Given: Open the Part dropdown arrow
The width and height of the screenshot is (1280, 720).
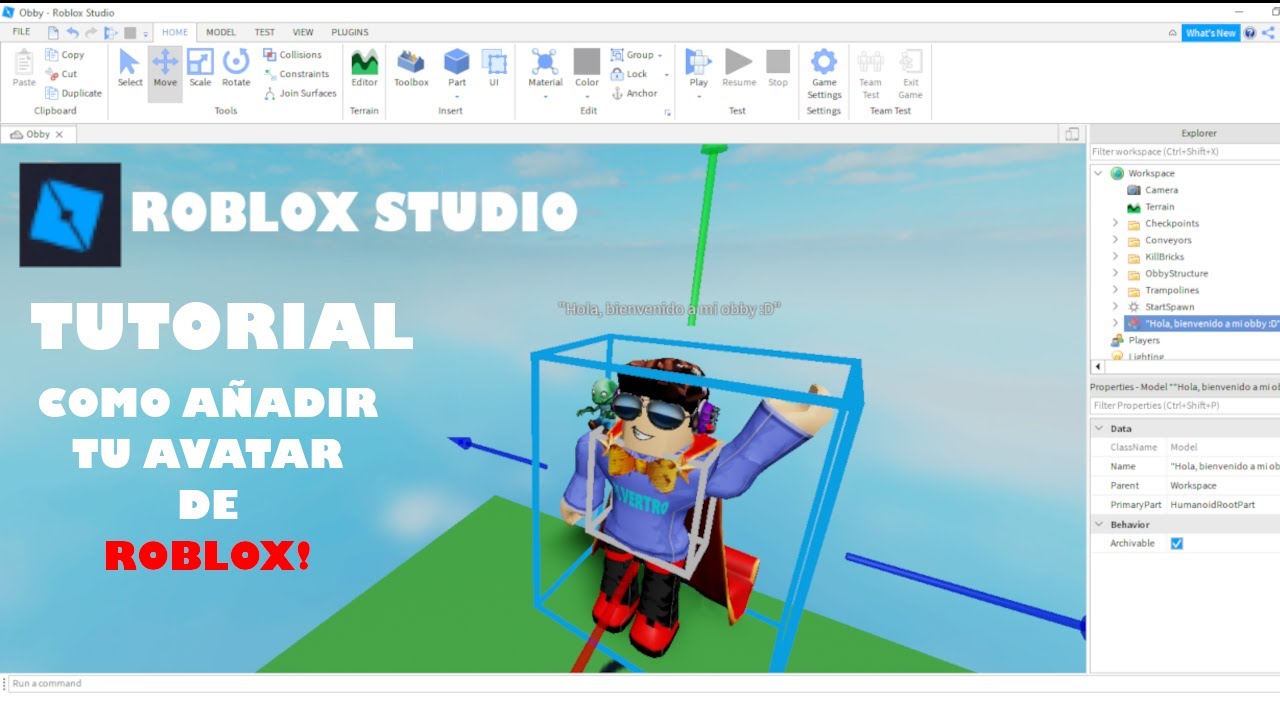Looking at the screenshot, I should tap(457, 96).
